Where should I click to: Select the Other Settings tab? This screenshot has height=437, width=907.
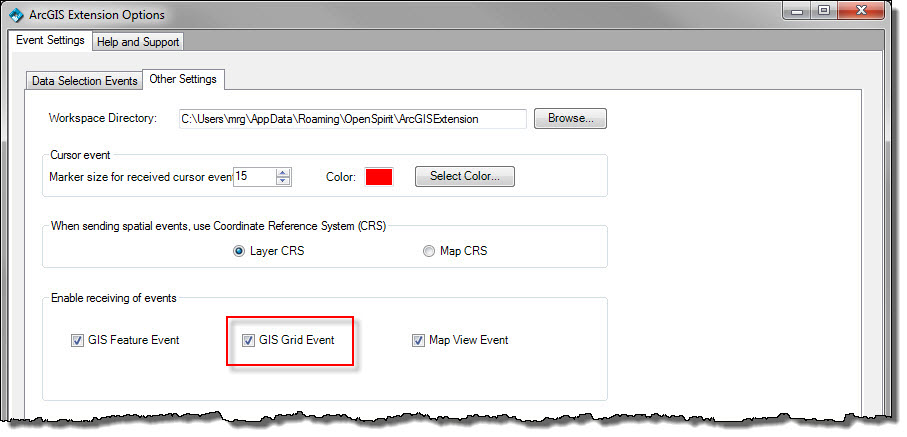click(x=183, y=79)
